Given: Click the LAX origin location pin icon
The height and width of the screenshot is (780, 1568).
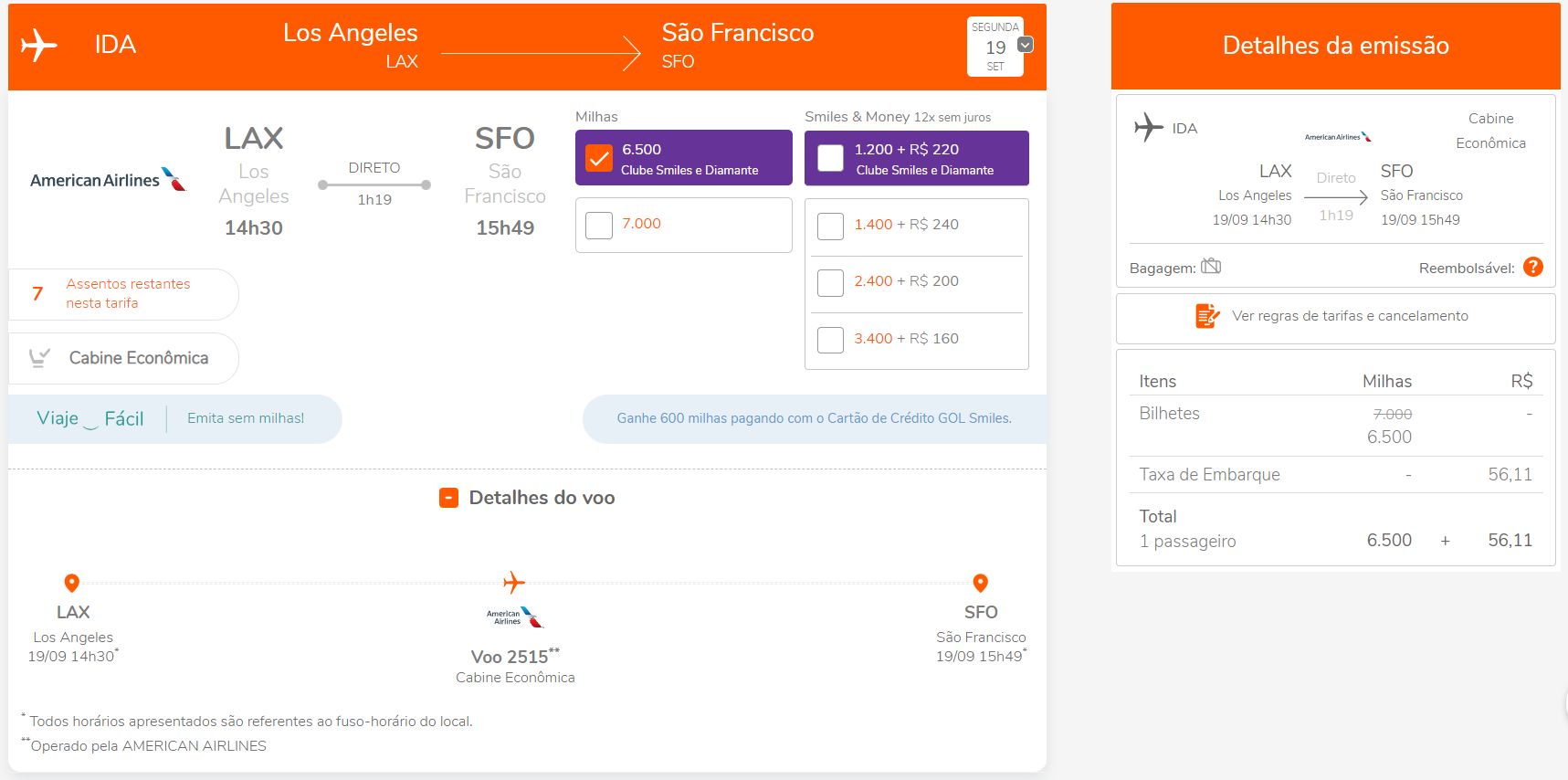Looking at the screenshot, I should coord(71,583).
